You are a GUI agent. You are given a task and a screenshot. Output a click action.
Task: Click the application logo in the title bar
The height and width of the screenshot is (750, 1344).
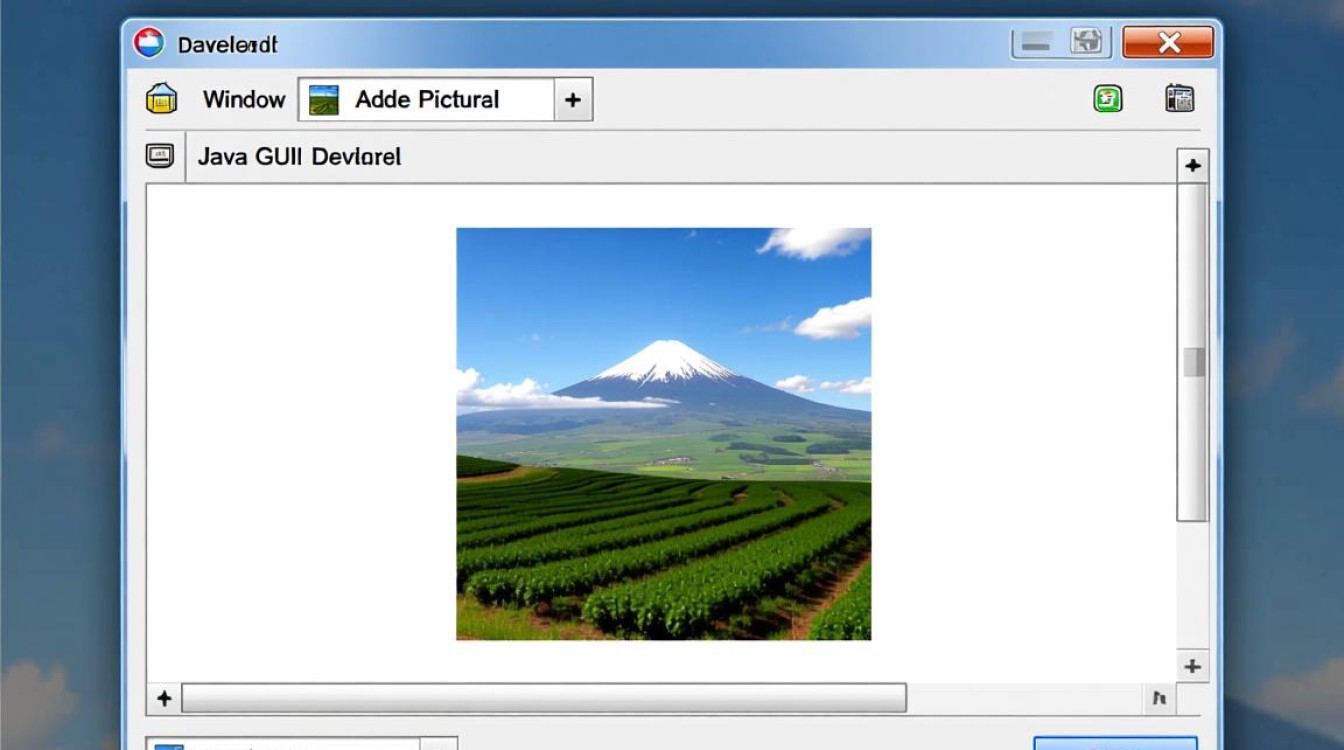click(148, 43)
